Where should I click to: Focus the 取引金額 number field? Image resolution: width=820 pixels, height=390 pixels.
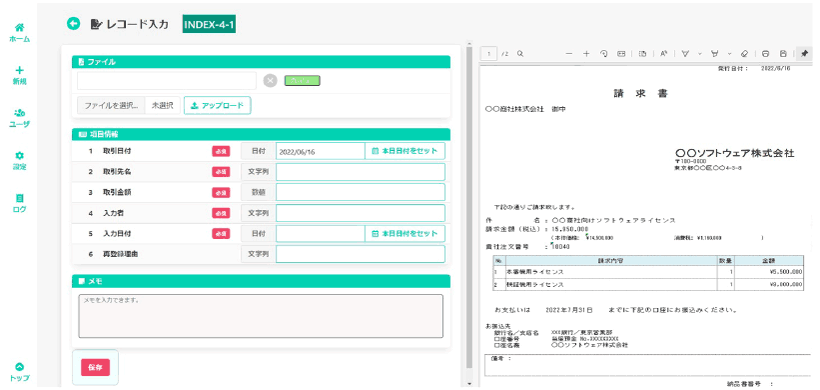(360, 192)
